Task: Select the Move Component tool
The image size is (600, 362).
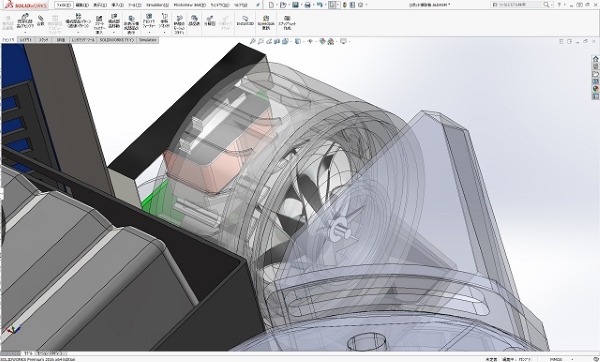Action: point(114,21)
